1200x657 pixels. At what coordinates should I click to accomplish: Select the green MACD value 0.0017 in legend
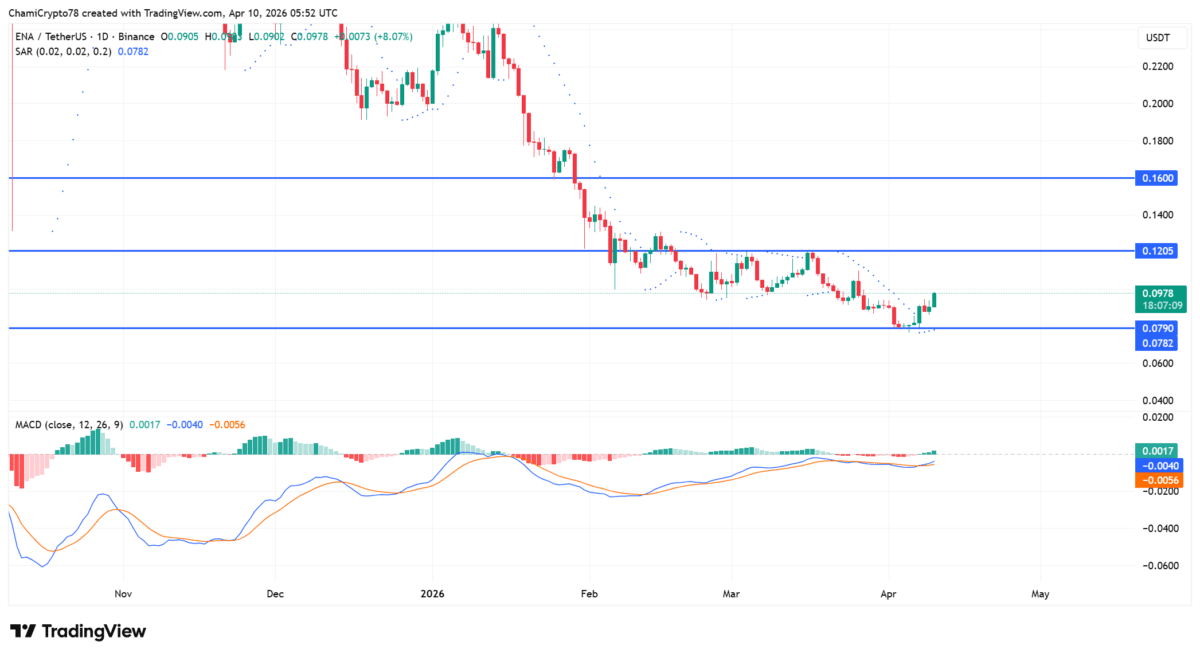point(143,423)
